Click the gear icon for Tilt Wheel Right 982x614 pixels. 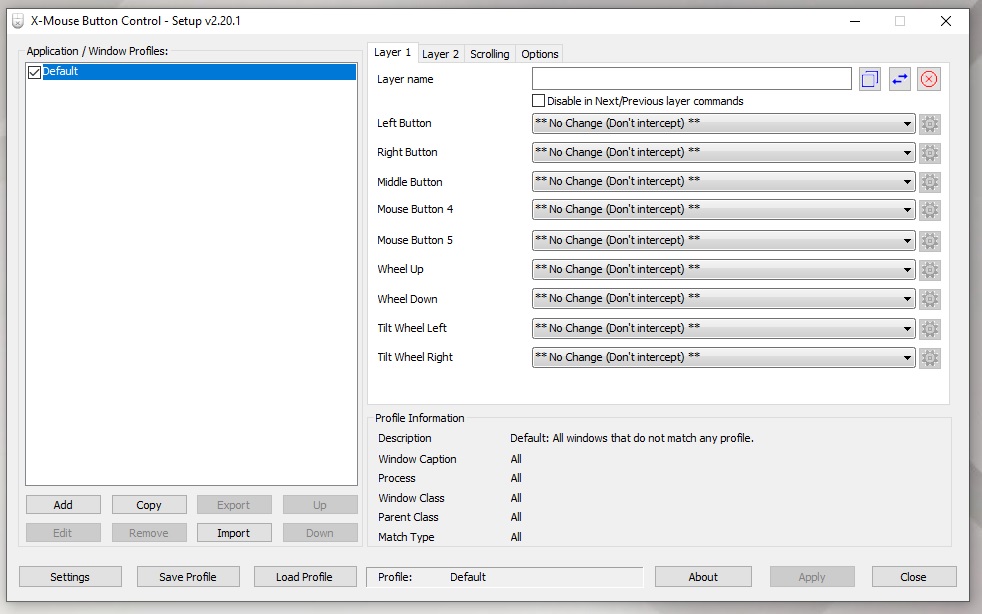point(930,358)
